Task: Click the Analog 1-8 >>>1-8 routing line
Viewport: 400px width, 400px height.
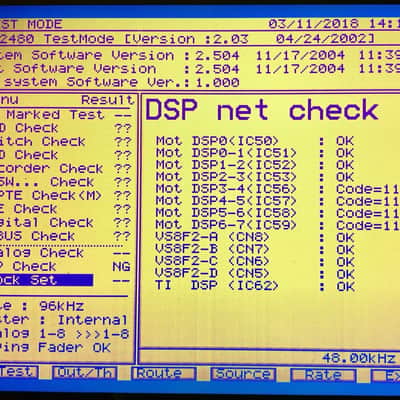Action: (65, 334)
